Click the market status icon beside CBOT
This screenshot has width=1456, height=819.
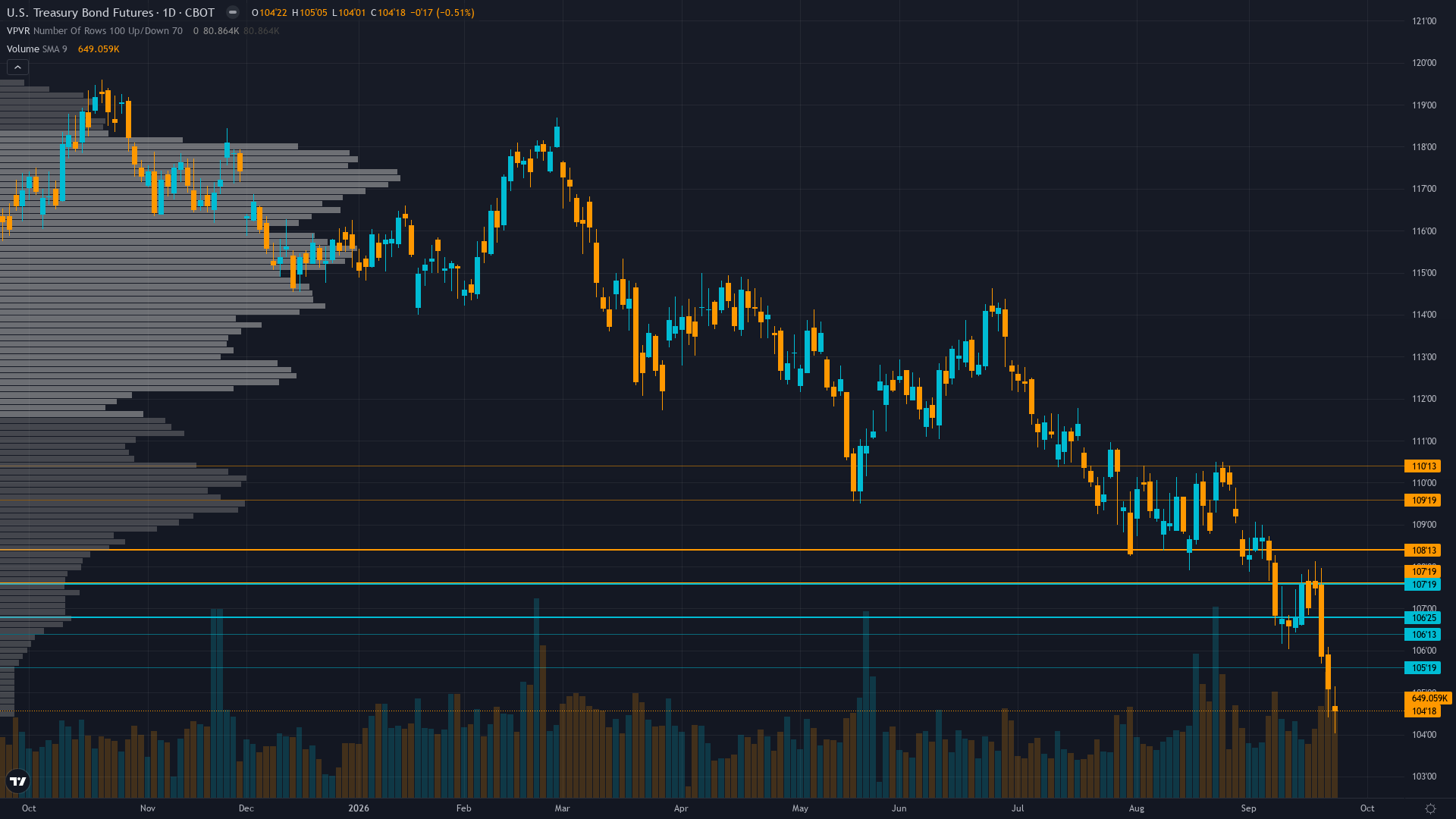233,12
